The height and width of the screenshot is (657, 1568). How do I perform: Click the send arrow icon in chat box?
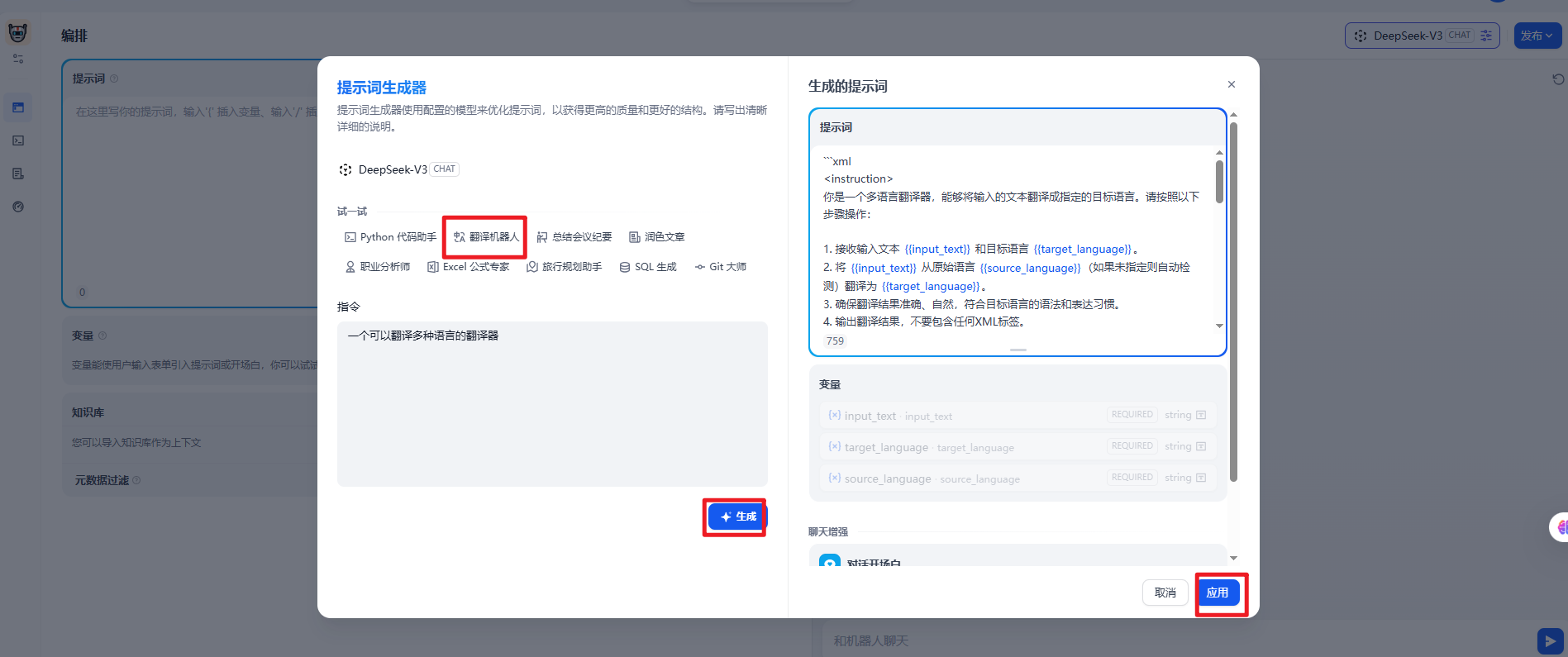click(1550, 640)
